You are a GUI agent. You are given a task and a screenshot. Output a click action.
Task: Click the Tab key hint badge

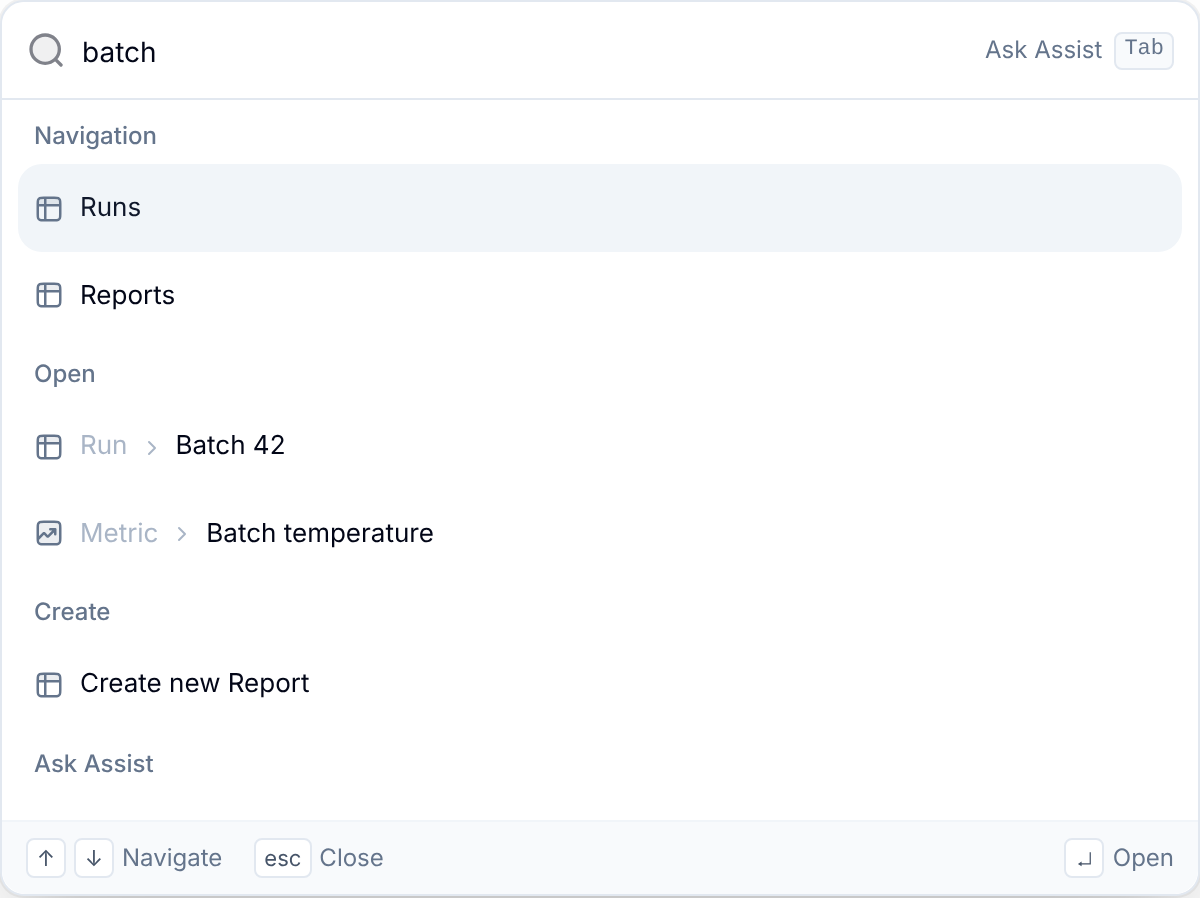coord(1144,50)
